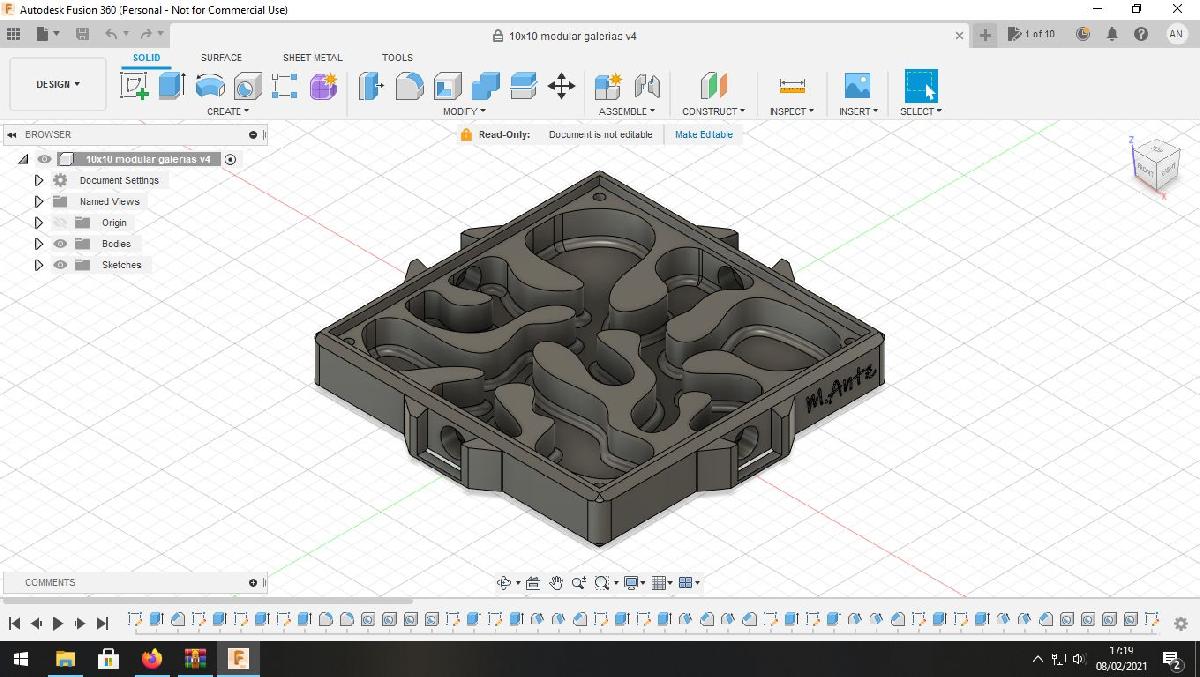Open the CREATE dropdown menu
This screenshot has height=677, width=1200.
tap(228, 111)
